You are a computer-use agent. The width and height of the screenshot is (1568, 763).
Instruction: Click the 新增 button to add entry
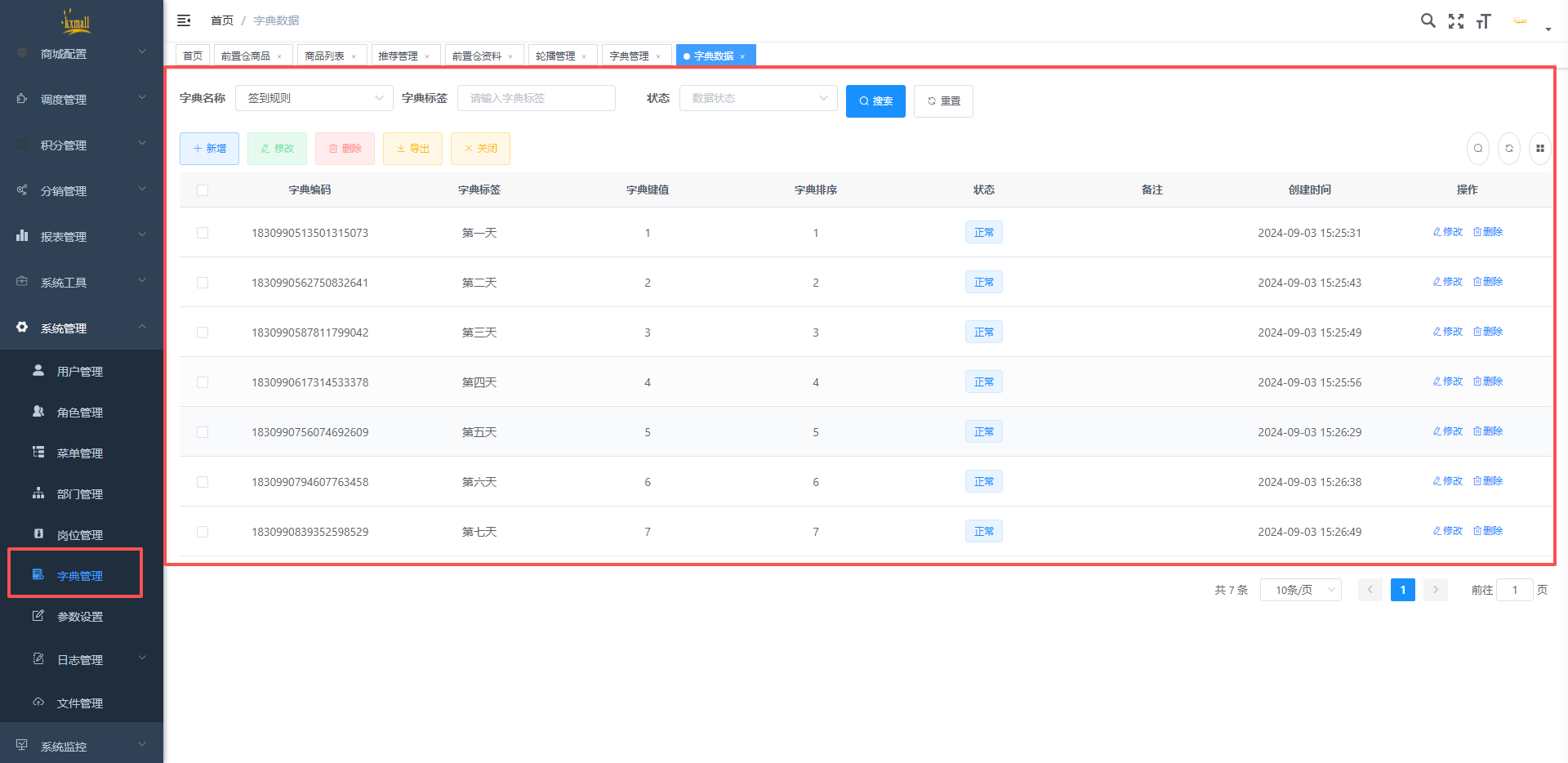(x=209, y=149)
